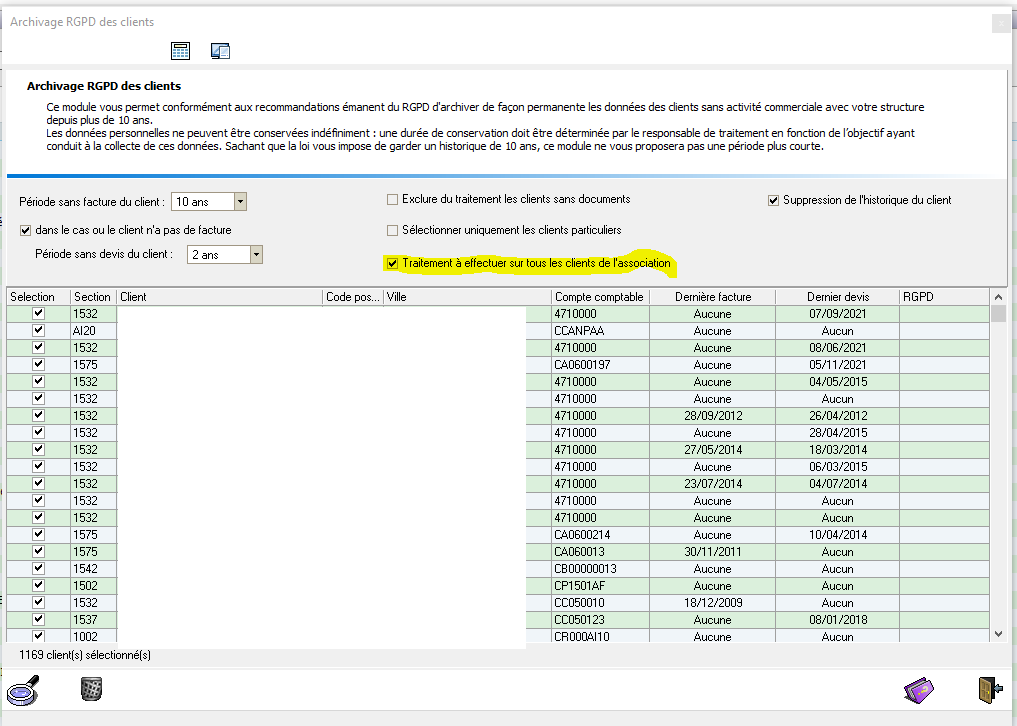Open the calculator icon in top toolbar
1017x726 pixels.
point(181,51)
